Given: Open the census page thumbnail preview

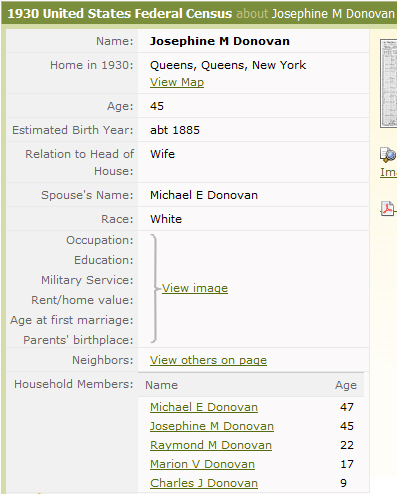Looking at the screenshot, I should pyautogui.click(x=389, y=83).
